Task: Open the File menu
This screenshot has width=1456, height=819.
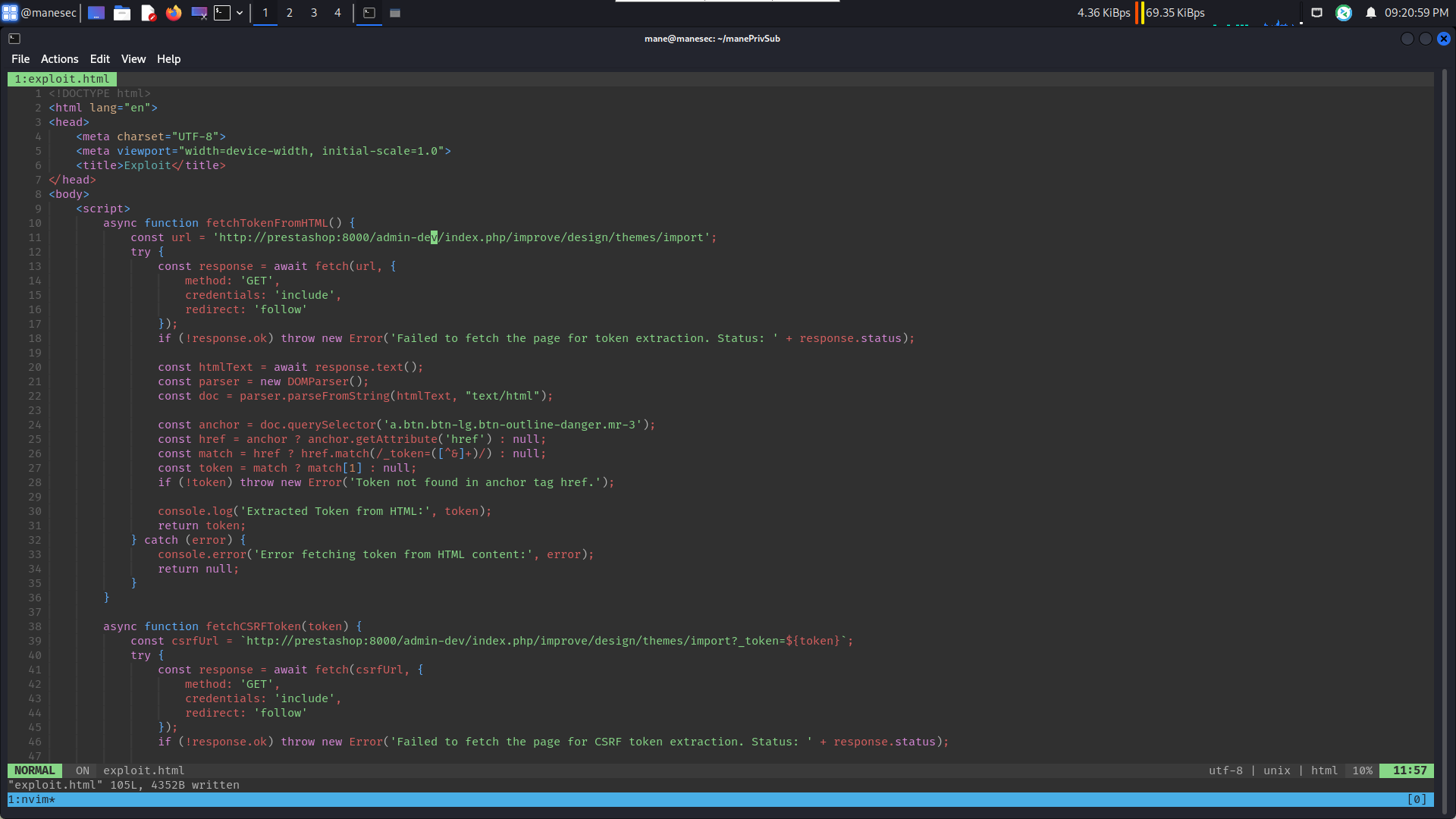Action: tap(20, 59)
